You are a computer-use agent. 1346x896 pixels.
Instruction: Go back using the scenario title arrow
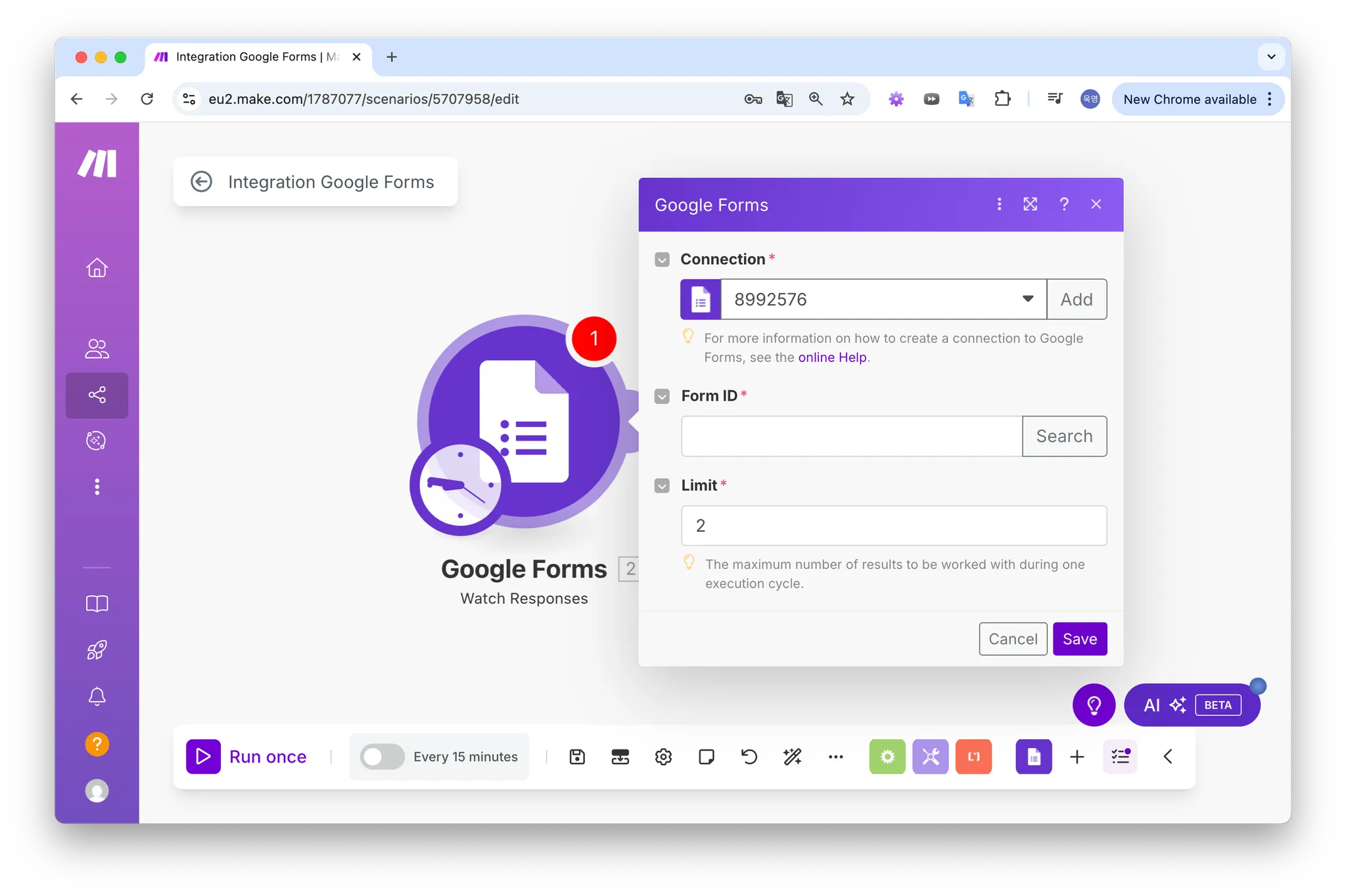(201, 182)
